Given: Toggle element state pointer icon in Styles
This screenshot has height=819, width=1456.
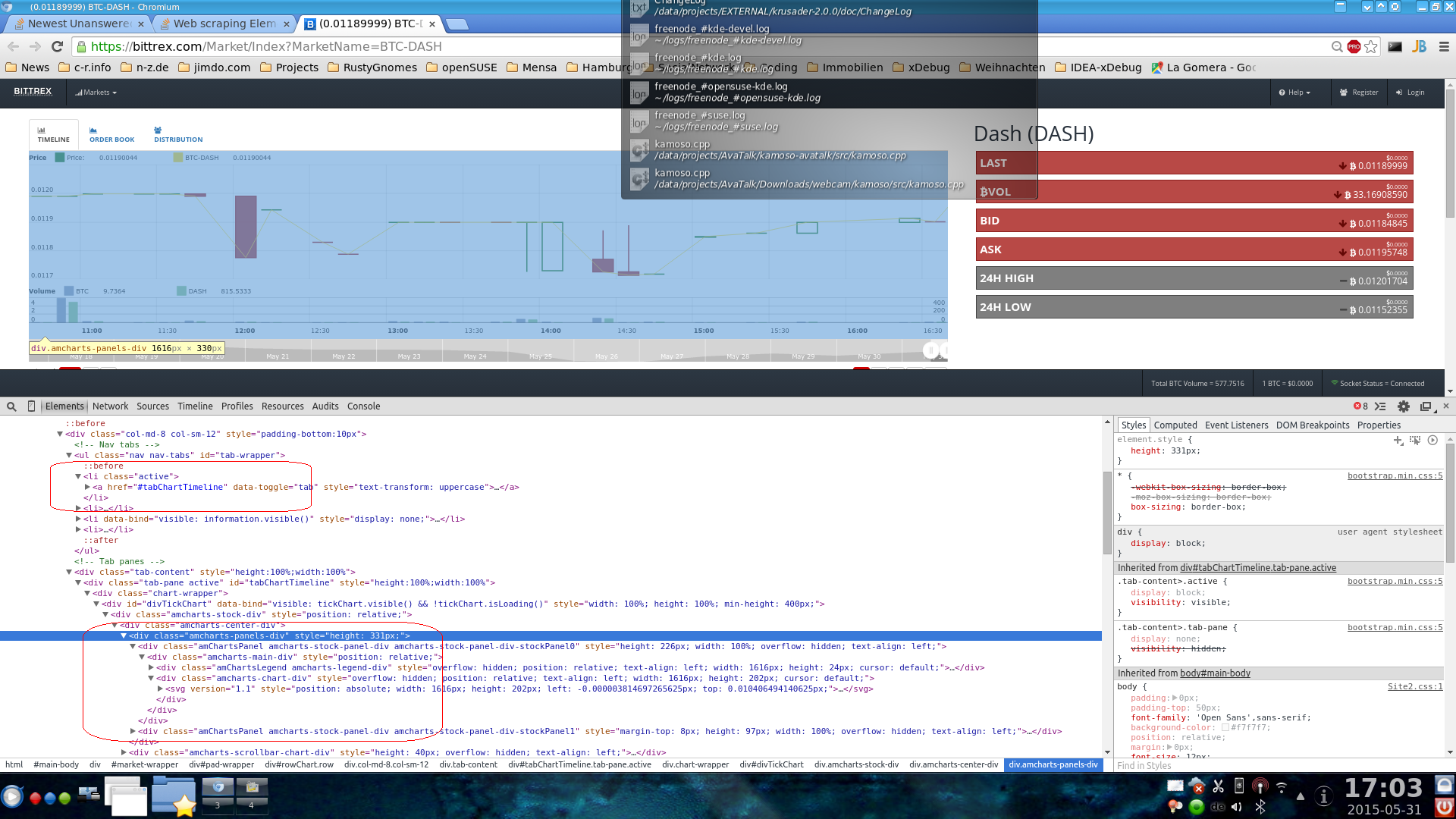Looking at the screenshot, I should tap(1414, 440).
